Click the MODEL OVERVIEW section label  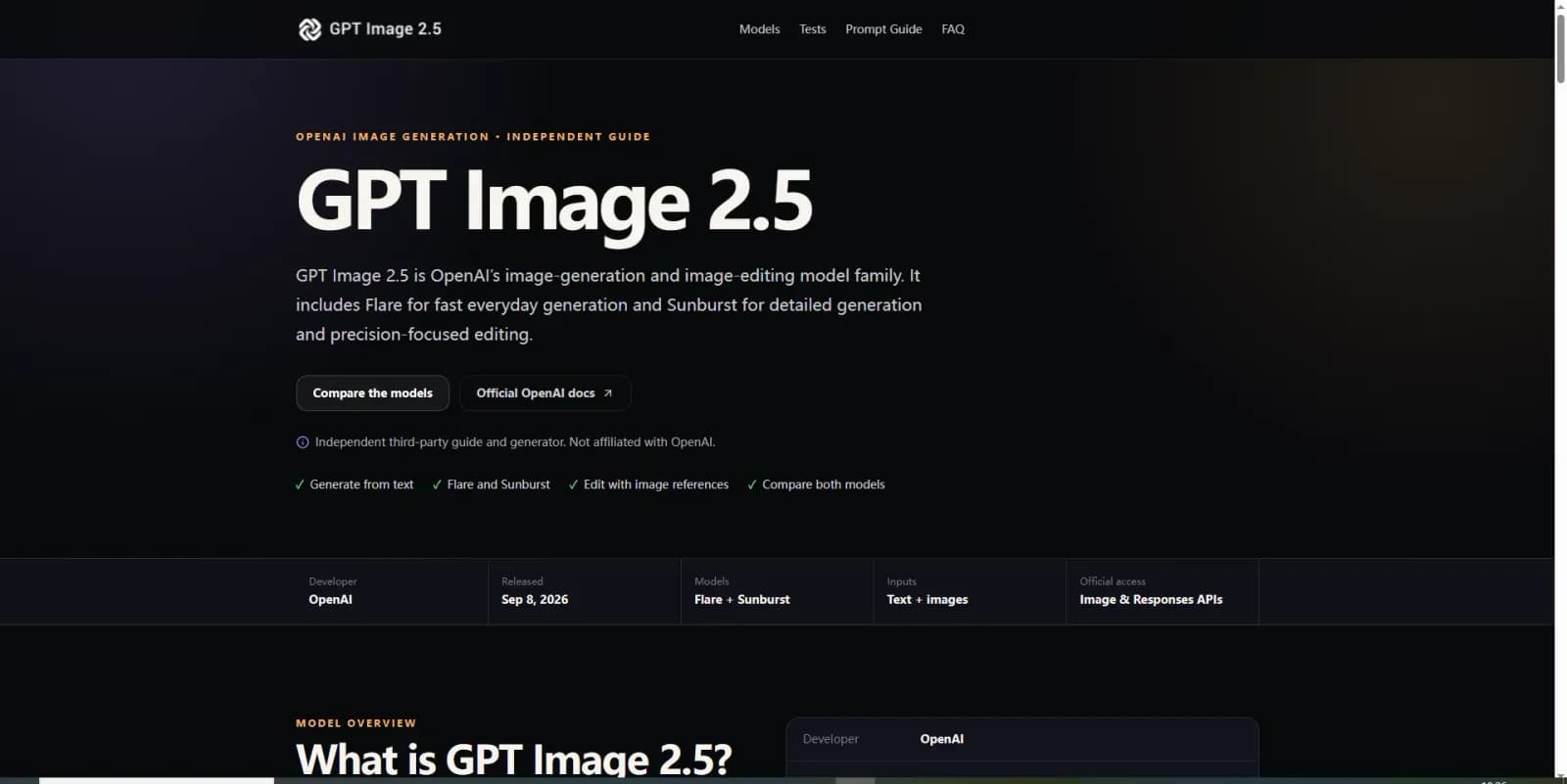(x=356, y=723)
